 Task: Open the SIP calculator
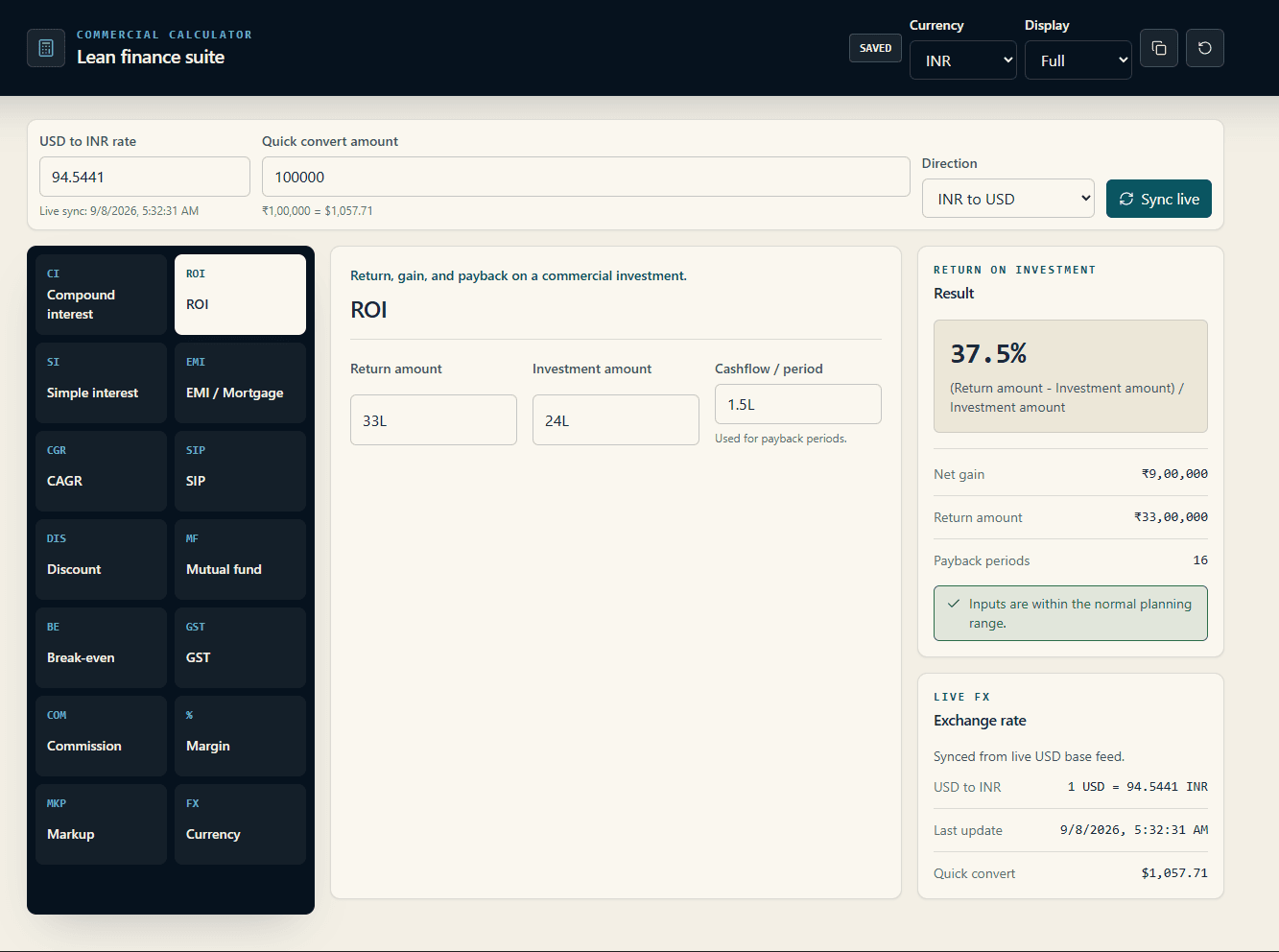tap(240, 471)
